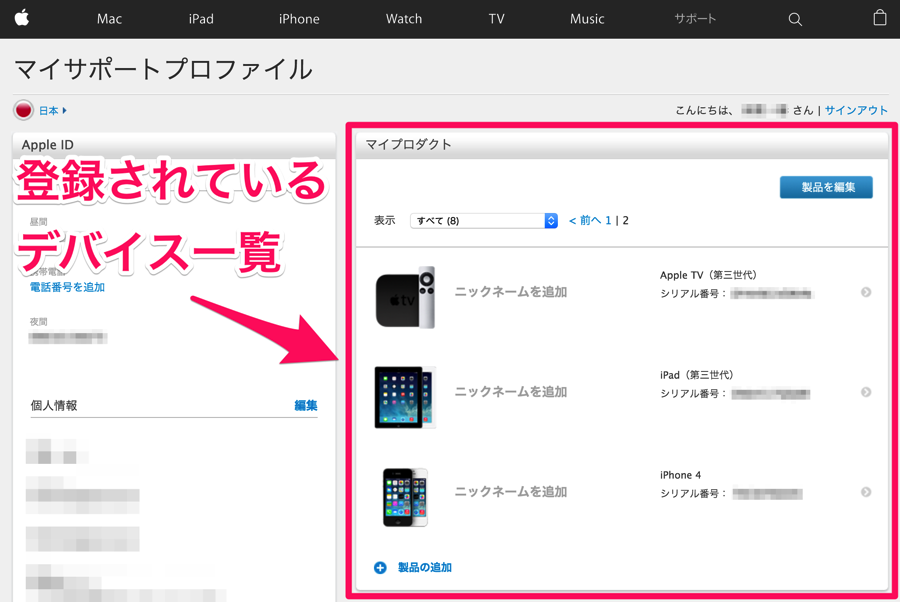
Task: Open the Watch menu item
Action: pyautogui.click(x=404, y=19)
